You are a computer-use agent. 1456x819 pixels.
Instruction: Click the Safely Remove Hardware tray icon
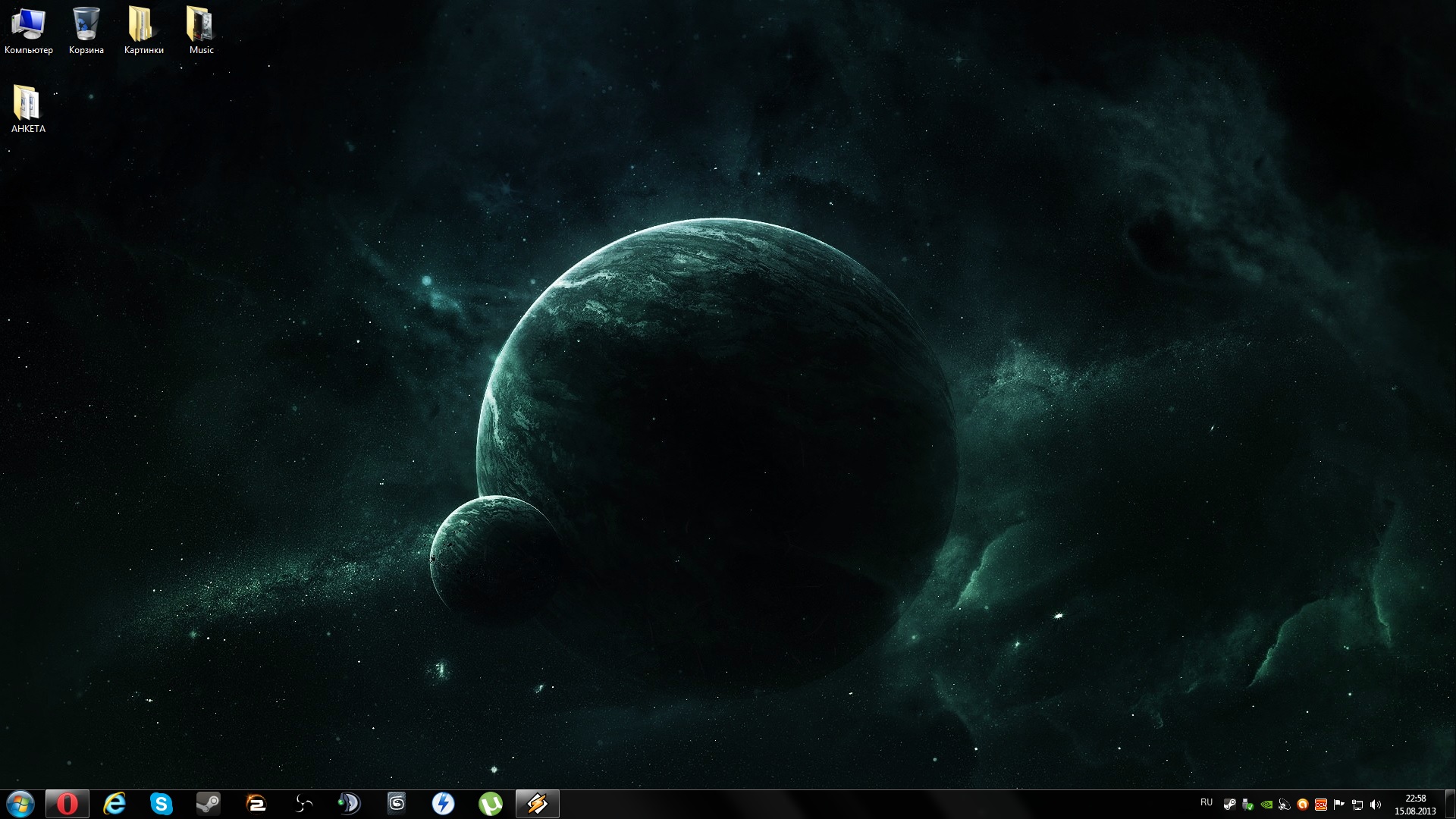click(1248, 805)
